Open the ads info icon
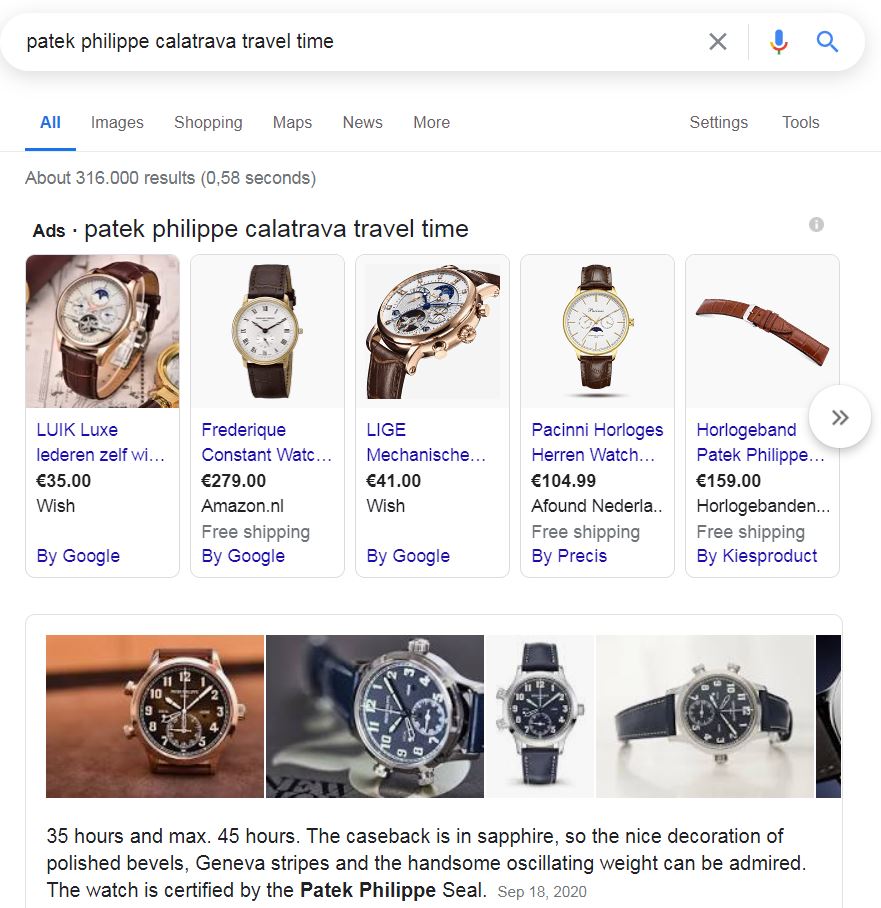 click(816, 225)
